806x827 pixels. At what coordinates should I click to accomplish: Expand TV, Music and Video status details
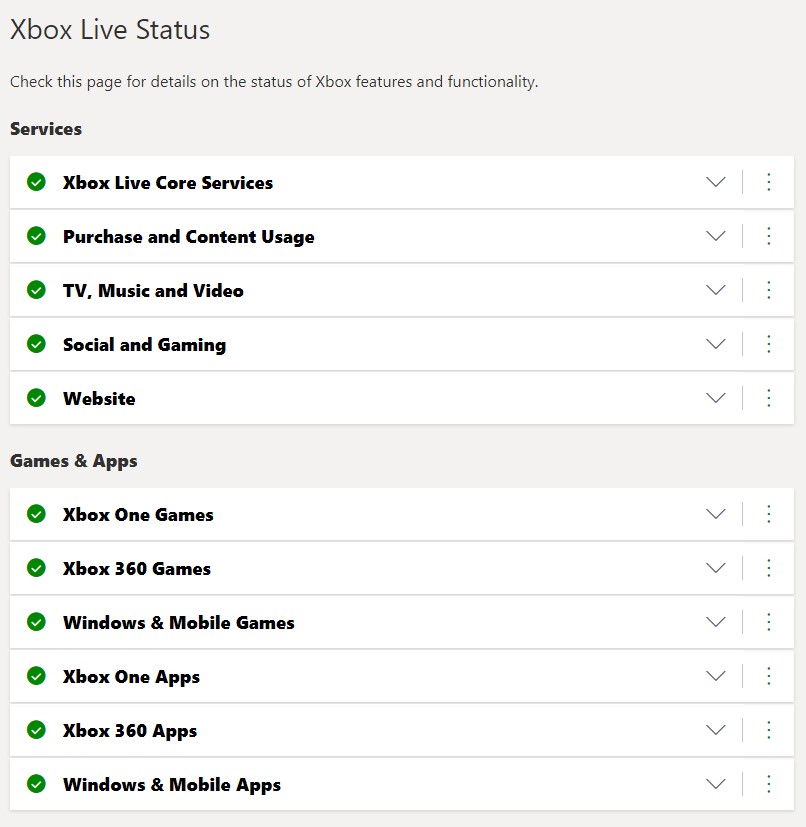[x=715, y=290]
